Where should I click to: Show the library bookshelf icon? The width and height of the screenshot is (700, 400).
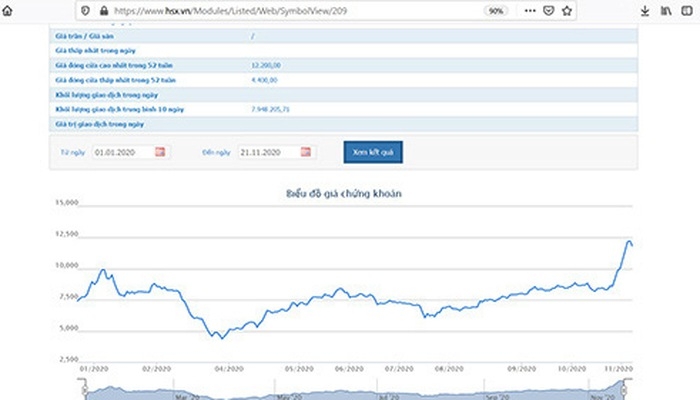(x=666, y=11)
